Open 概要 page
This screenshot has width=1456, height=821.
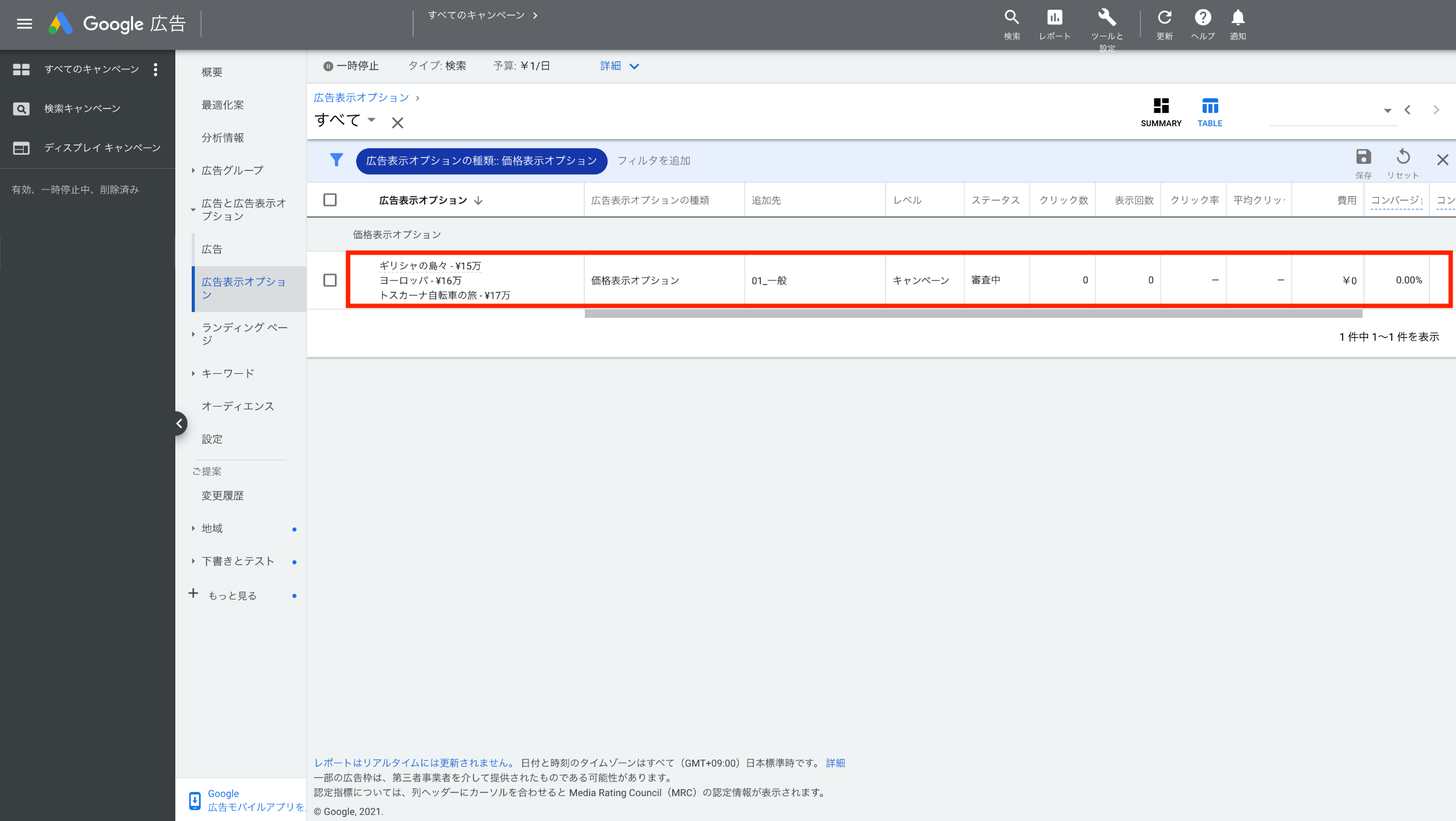click(x=212, y=72)
